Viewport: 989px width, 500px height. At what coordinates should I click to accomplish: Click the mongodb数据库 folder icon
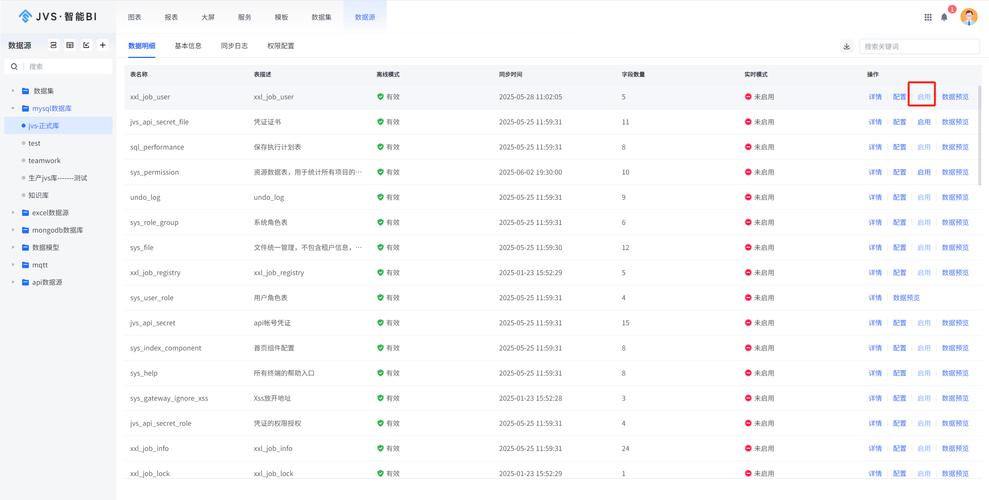pos(25,230)
